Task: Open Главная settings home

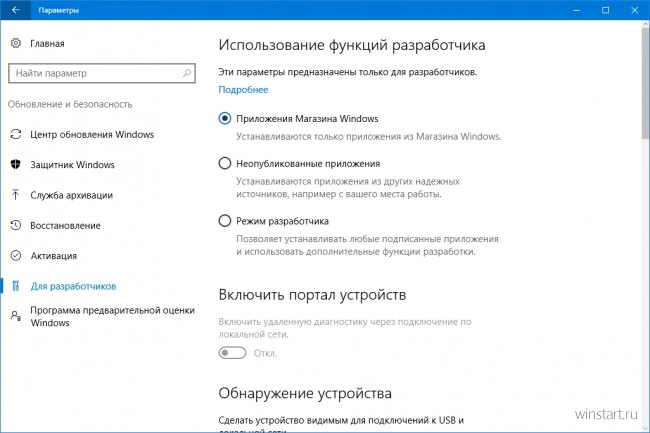Action: click(x=47, y=44)
